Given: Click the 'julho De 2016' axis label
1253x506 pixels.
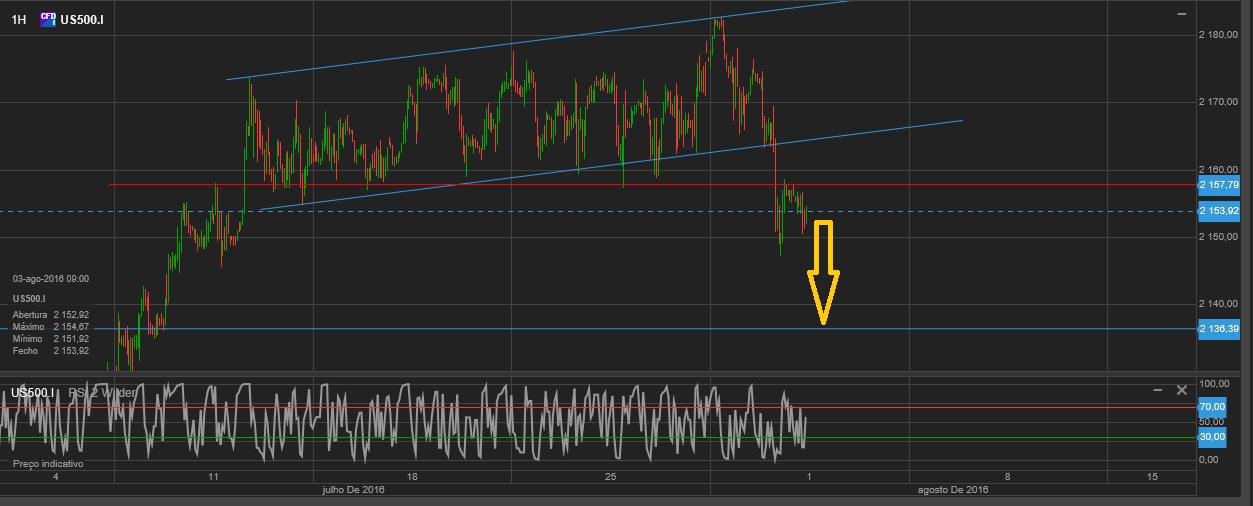Looking at the screenshot, I should point(353,490).
